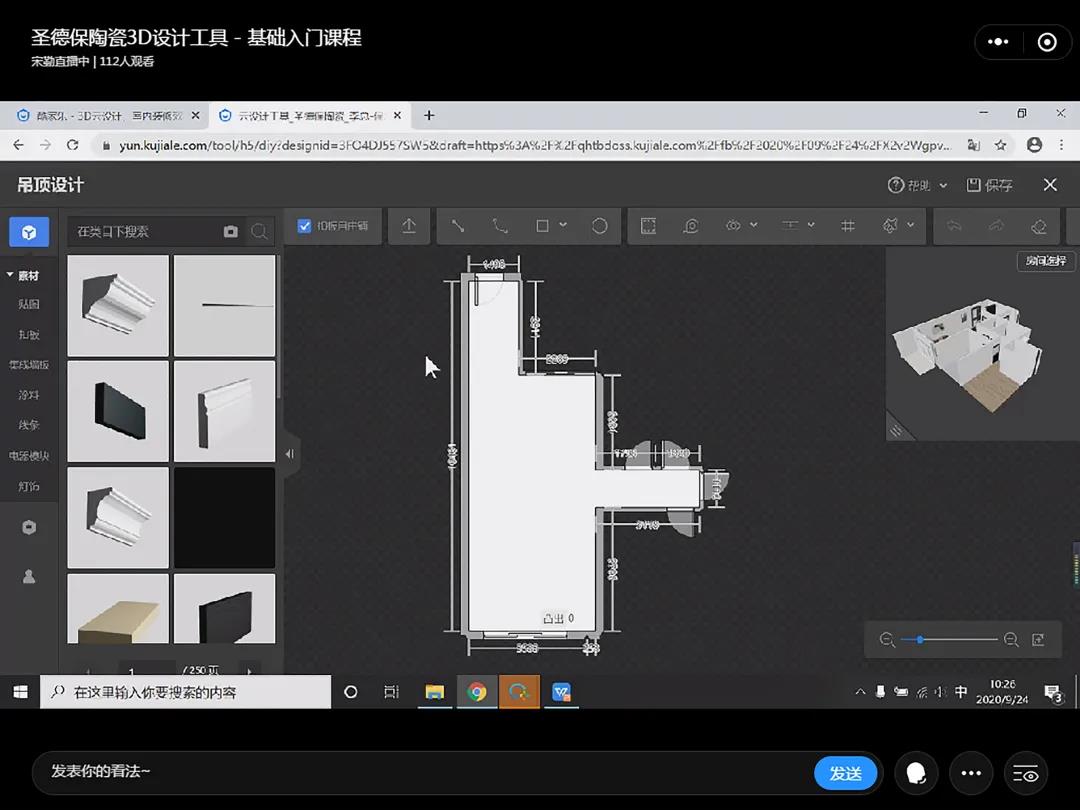Toggle the grid icon in toolbar
The image size is (1080, 810).
coord(848,226)
